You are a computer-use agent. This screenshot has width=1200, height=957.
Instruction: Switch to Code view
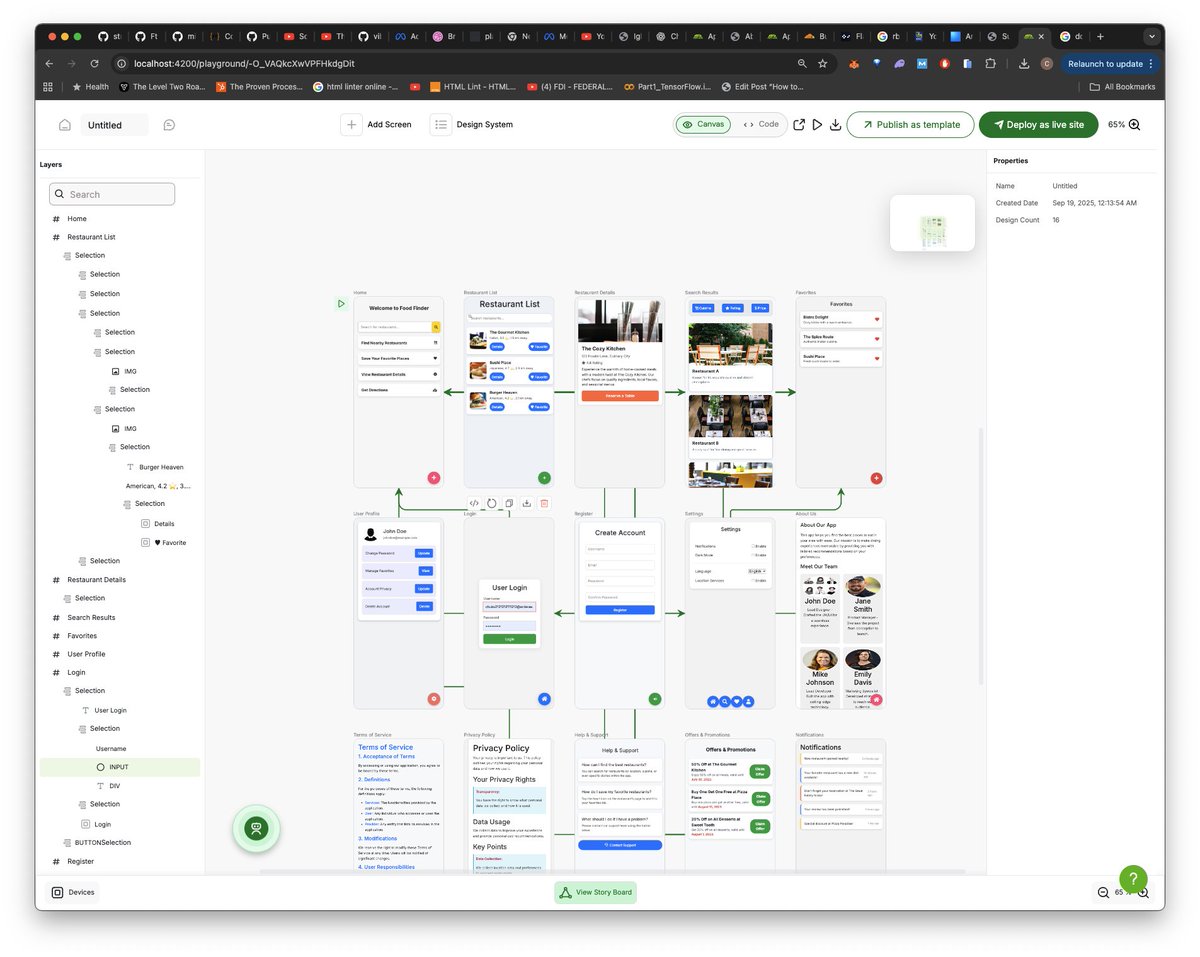tap(760, 124)
